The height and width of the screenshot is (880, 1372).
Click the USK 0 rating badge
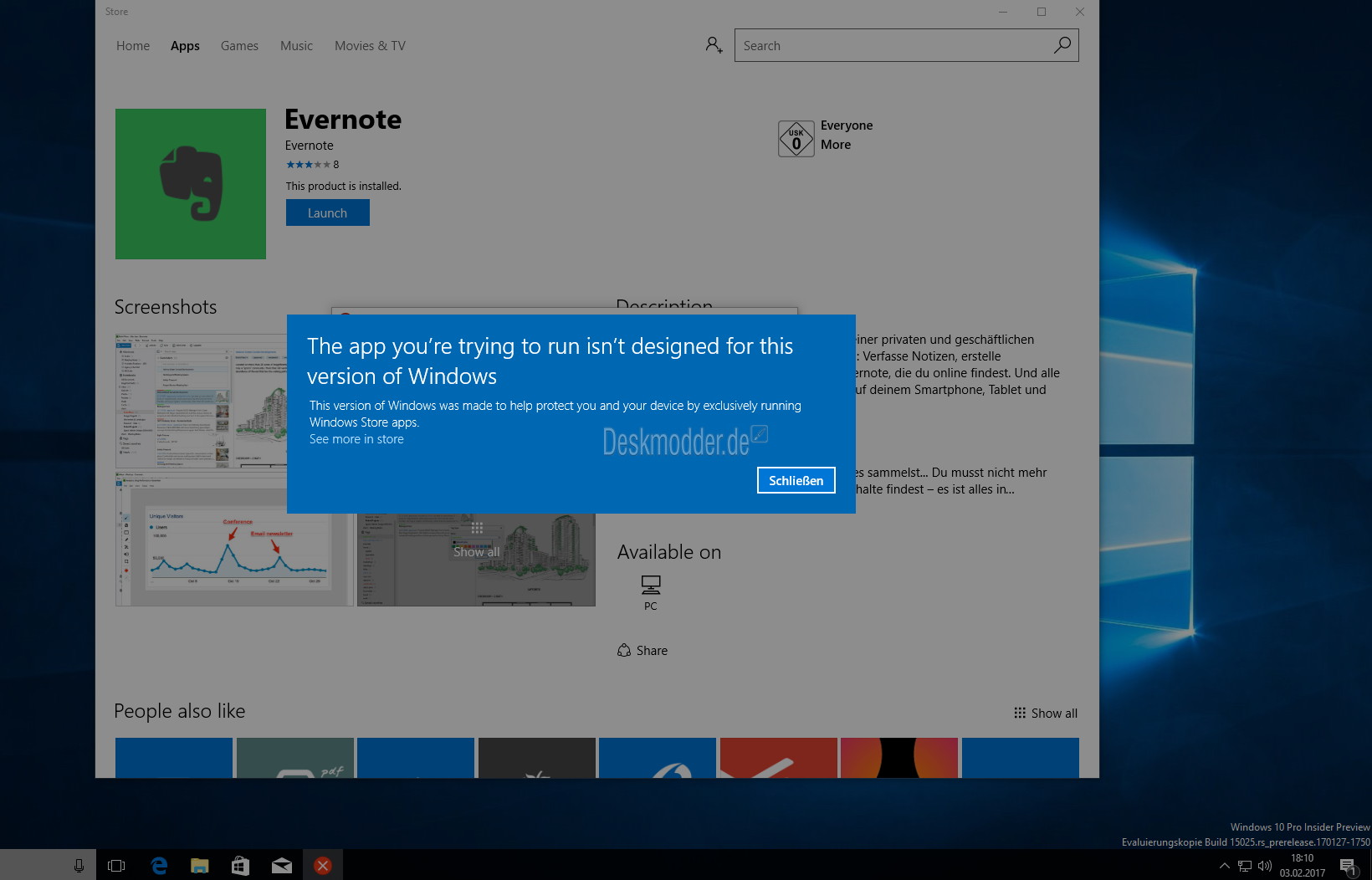click(x=796, y=139)
